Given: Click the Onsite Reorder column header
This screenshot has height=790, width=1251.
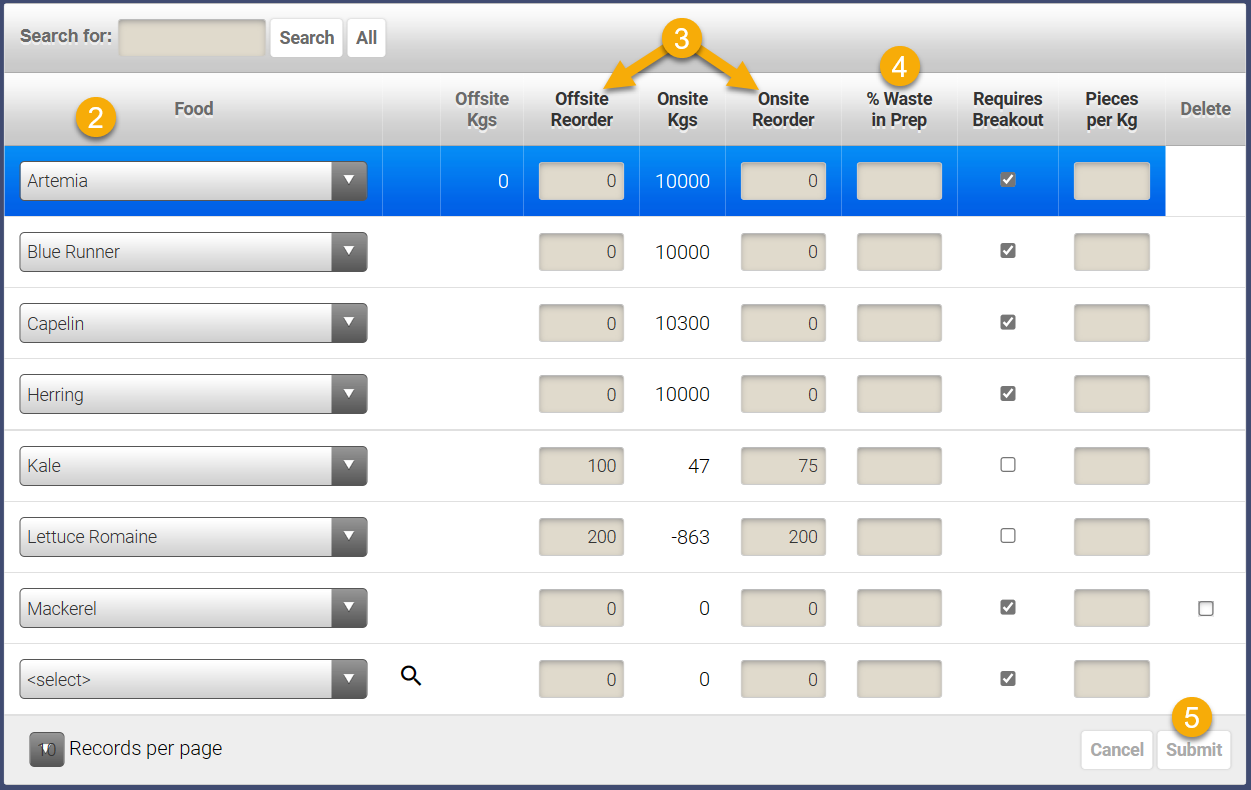Looking at the screenshot, I should coord(783,109).
